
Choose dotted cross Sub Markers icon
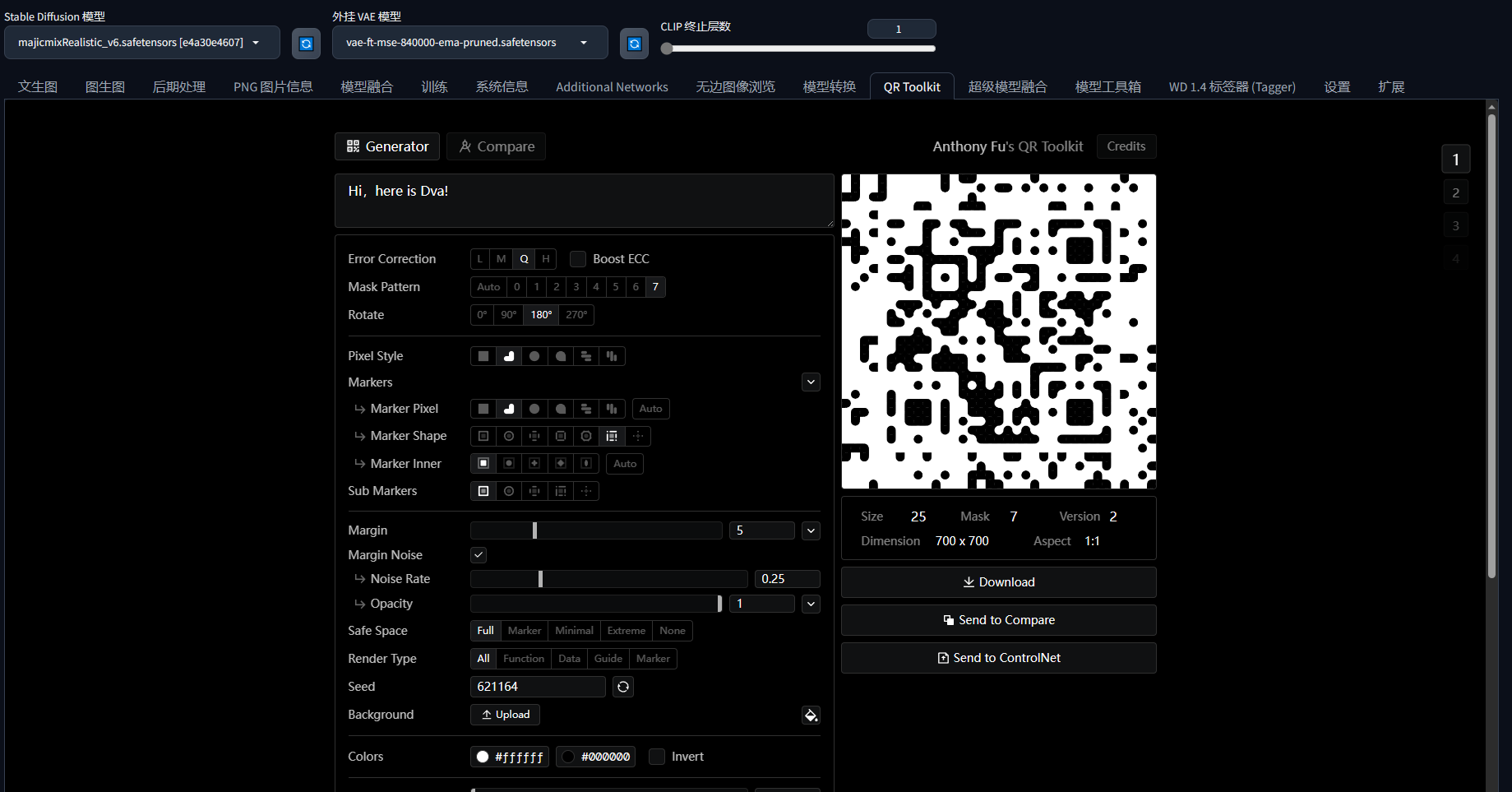pyautogui.click(x=586, y=491)
